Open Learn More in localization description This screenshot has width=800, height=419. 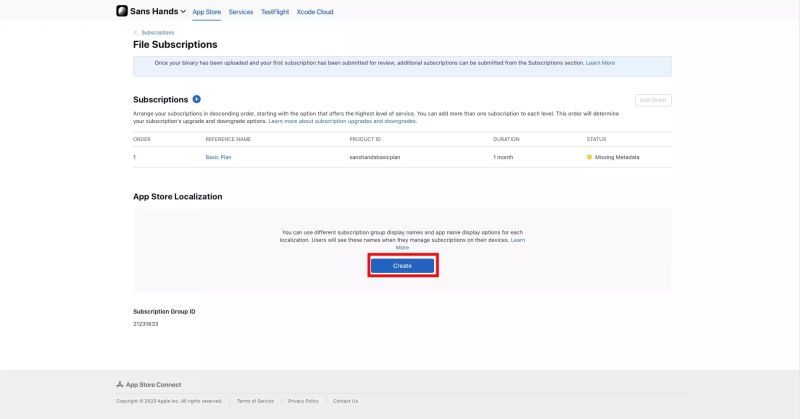point(517,240)
